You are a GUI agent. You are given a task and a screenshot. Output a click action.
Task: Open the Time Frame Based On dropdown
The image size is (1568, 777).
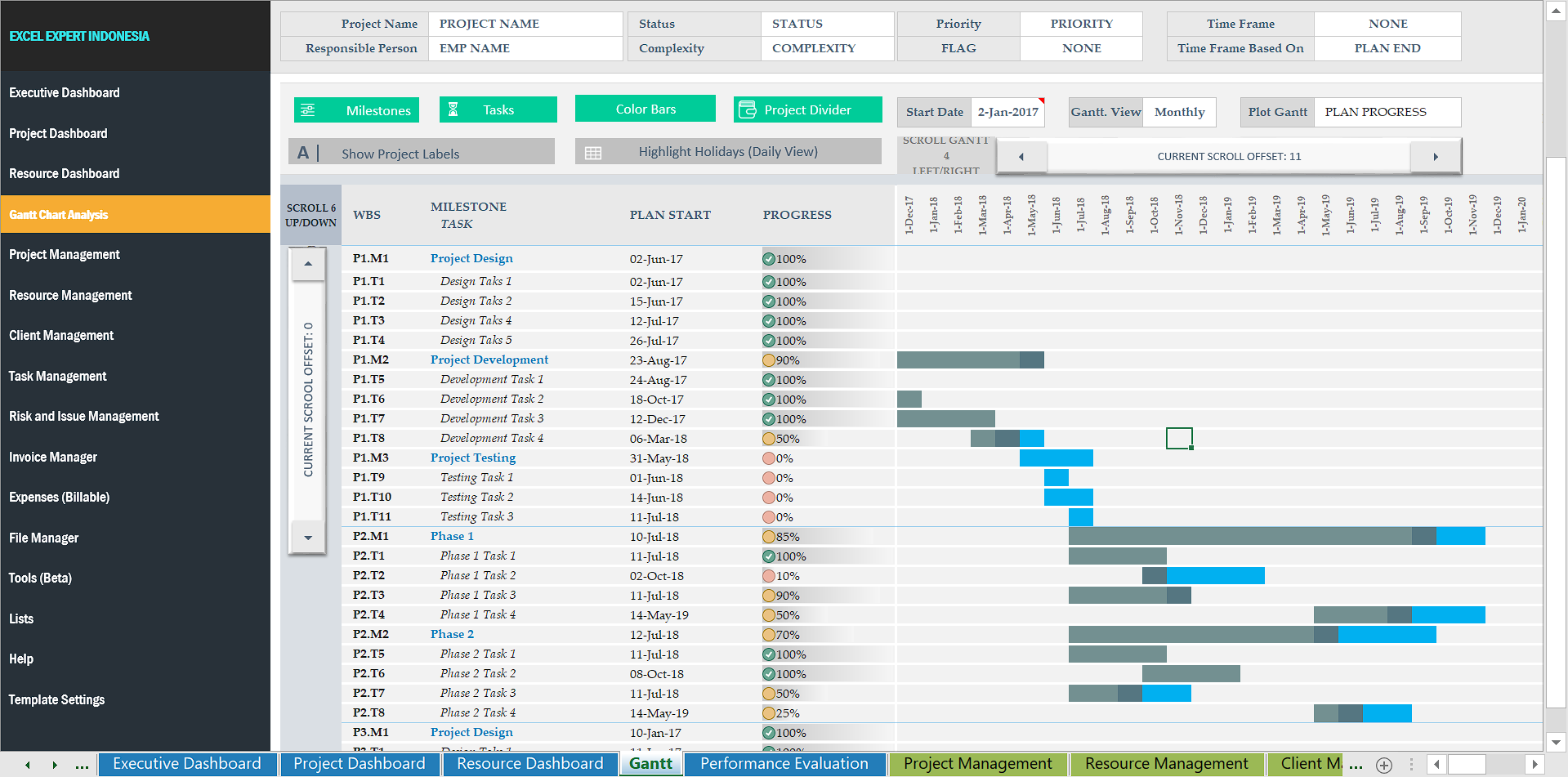(x=1387, y=48)
